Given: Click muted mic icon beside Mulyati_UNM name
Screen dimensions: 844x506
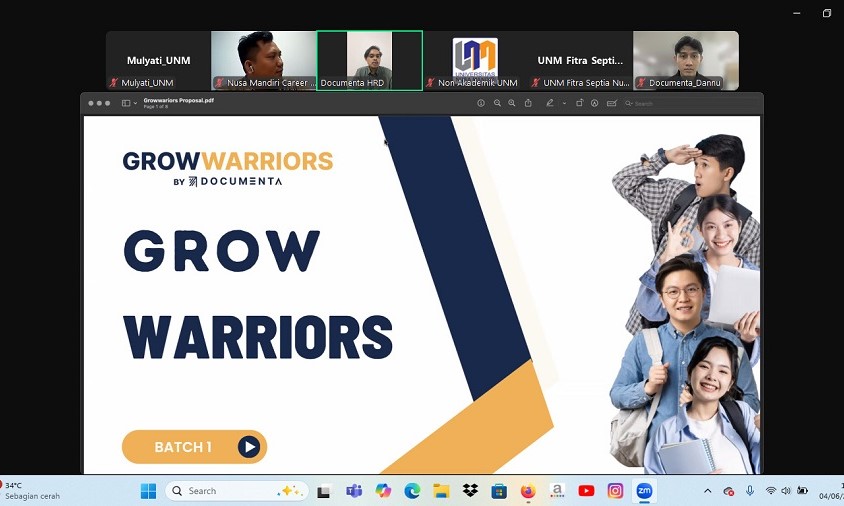Looking at the screenshot, I should click(x=114, y=82).
